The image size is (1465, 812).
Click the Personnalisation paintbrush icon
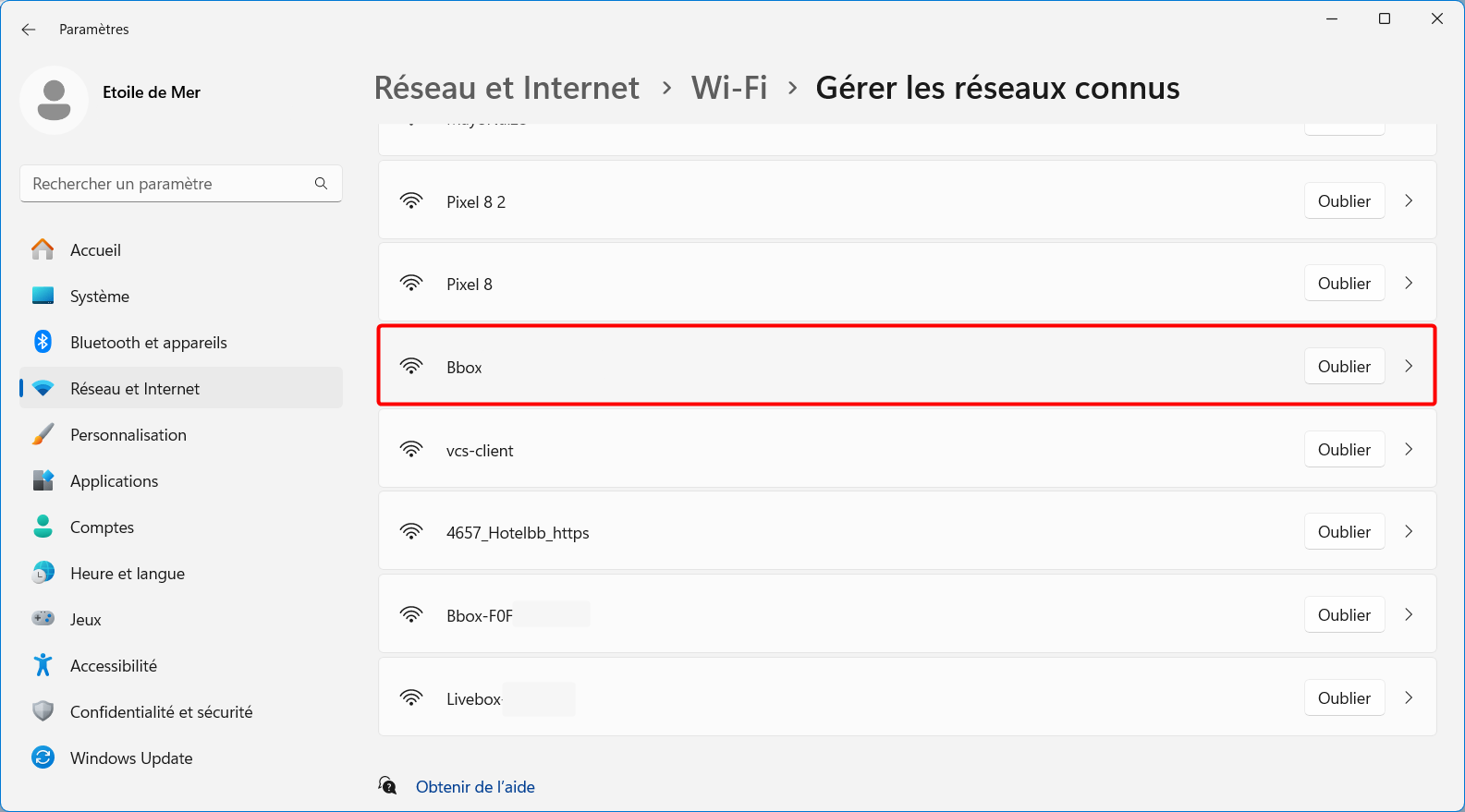click(43, 434)
